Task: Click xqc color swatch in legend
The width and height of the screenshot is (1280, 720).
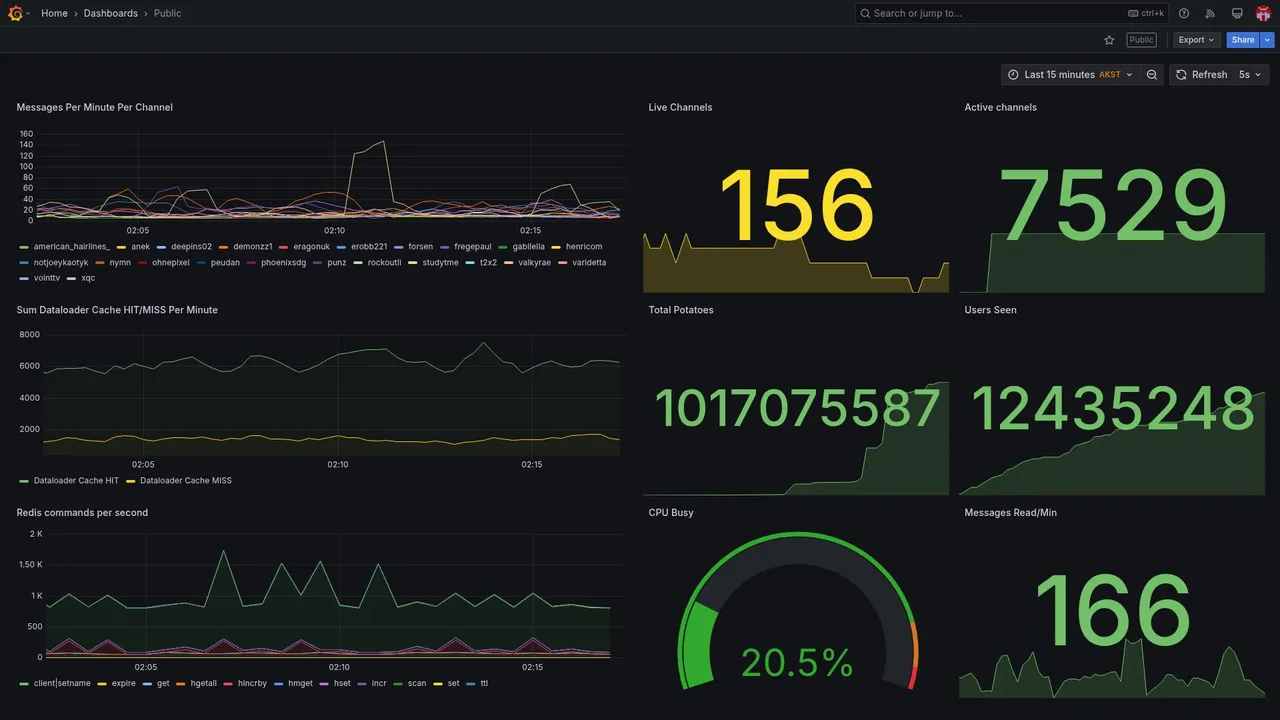Action: tap(71, 278)
